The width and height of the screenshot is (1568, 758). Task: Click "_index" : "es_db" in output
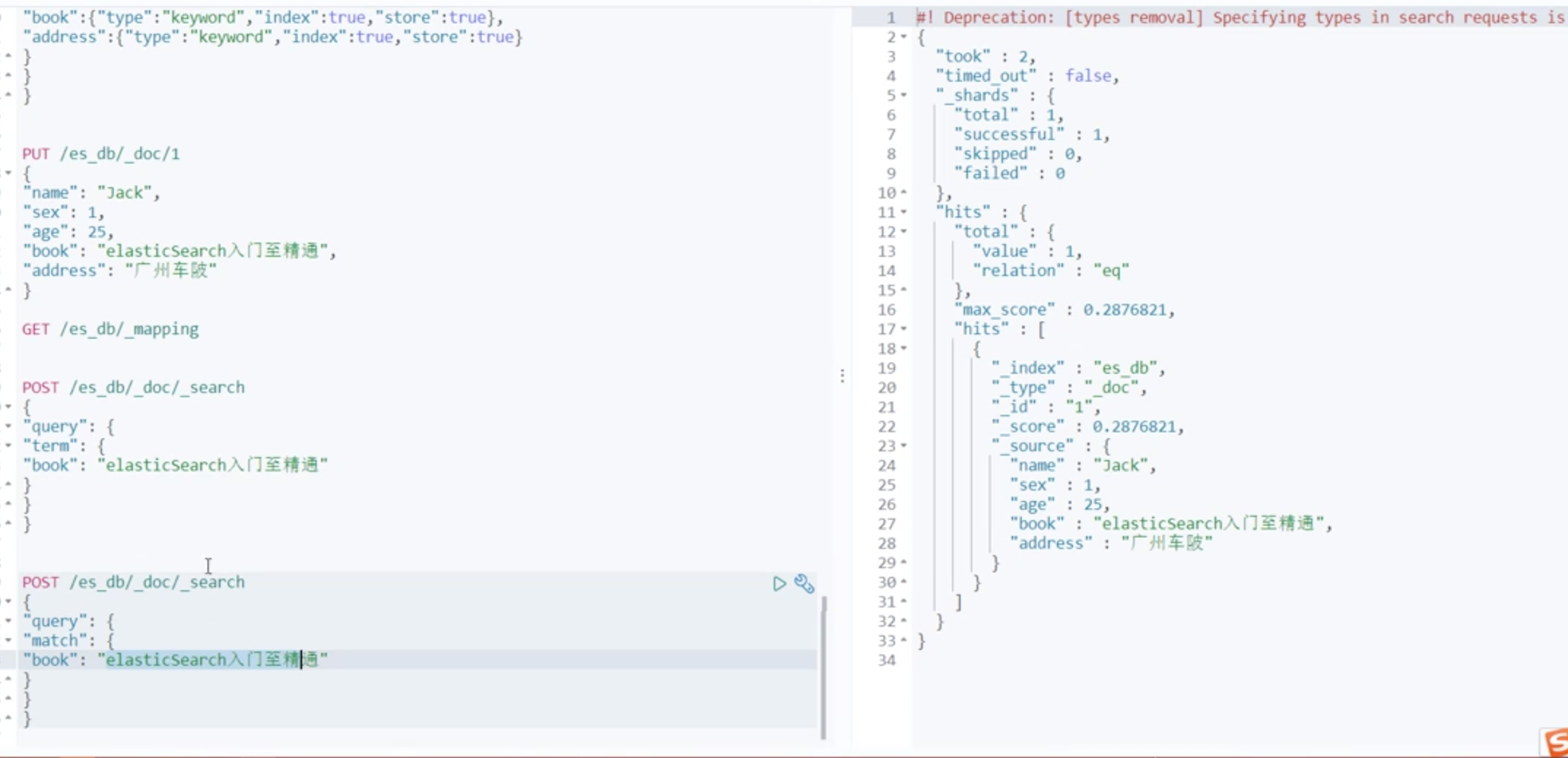[x=1078, y=368]
